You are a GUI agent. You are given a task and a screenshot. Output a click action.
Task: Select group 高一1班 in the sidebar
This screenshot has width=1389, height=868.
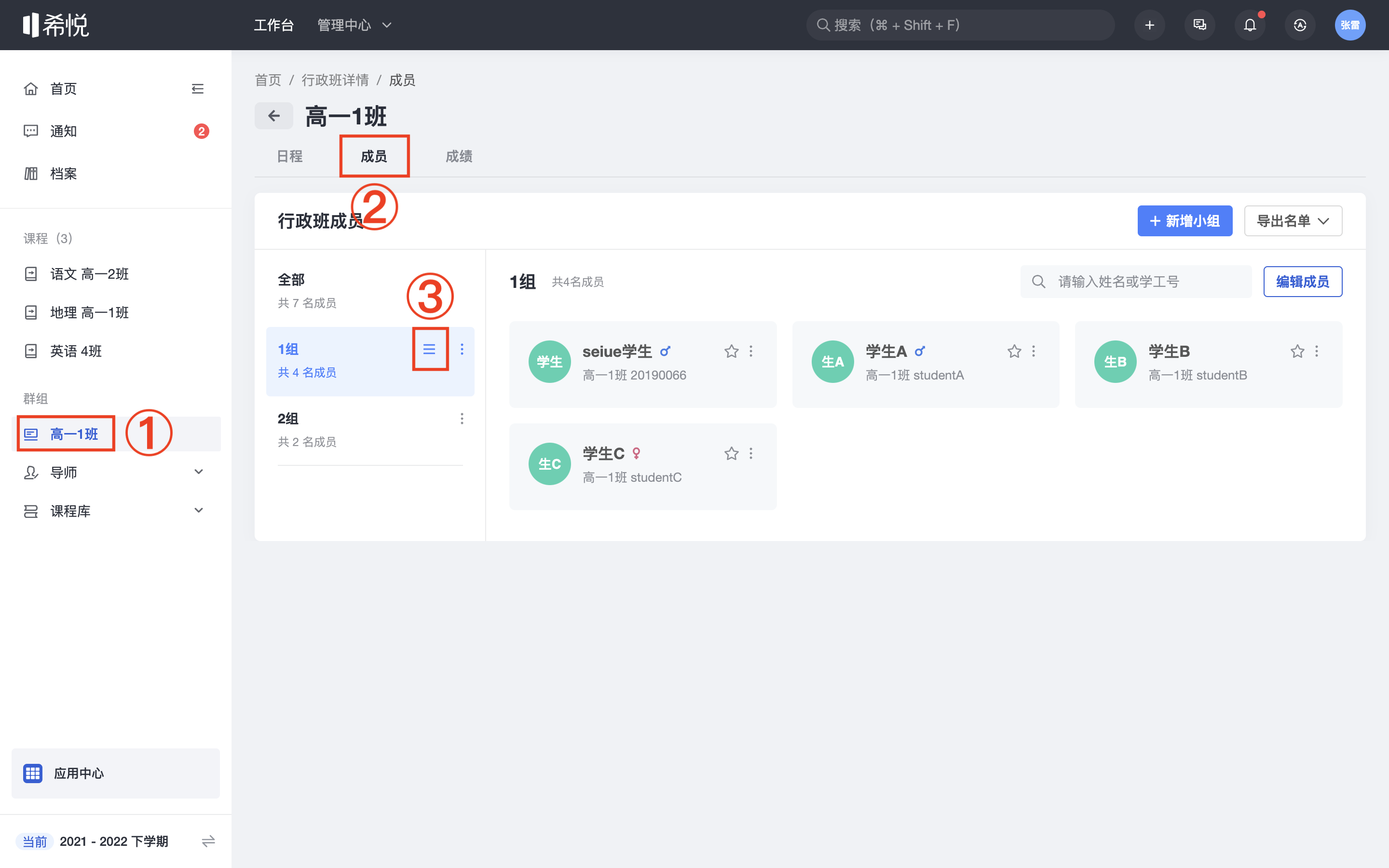tap(115, 434)
